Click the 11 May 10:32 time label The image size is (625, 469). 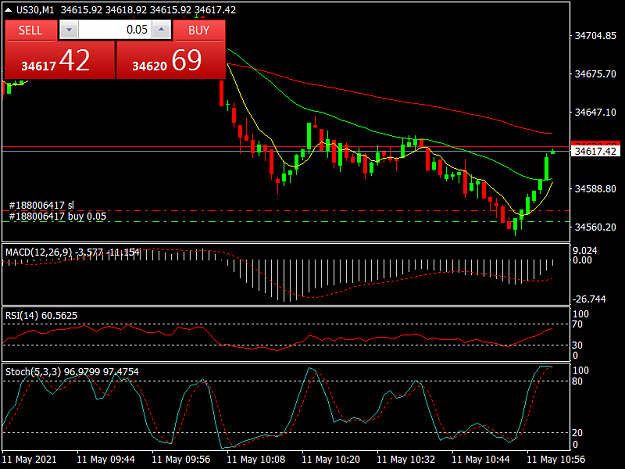pos(406,459)
